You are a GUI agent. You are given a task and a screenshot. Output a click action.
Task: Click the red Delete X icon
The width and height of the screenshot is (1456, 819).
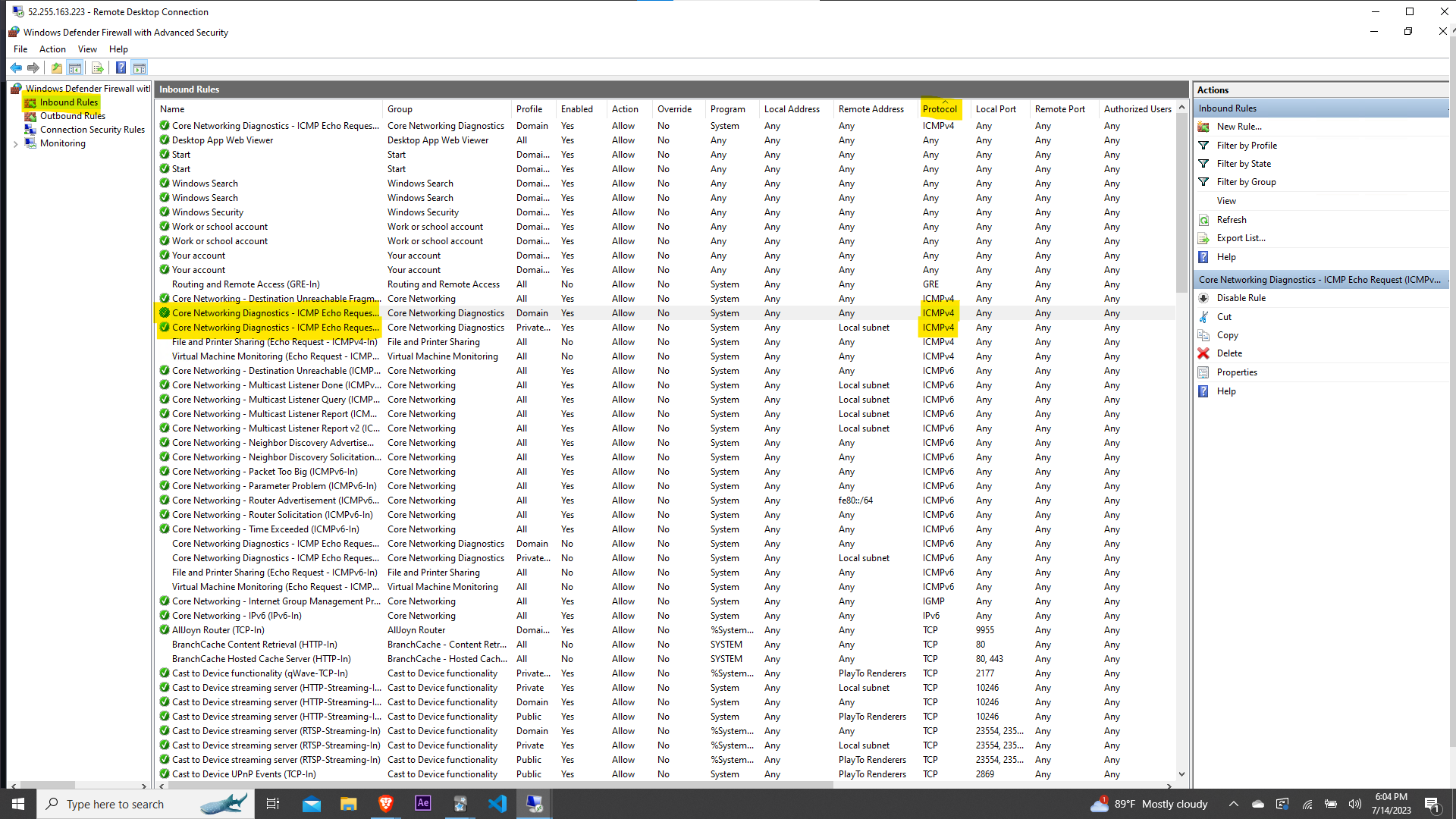click(1203, 353)
